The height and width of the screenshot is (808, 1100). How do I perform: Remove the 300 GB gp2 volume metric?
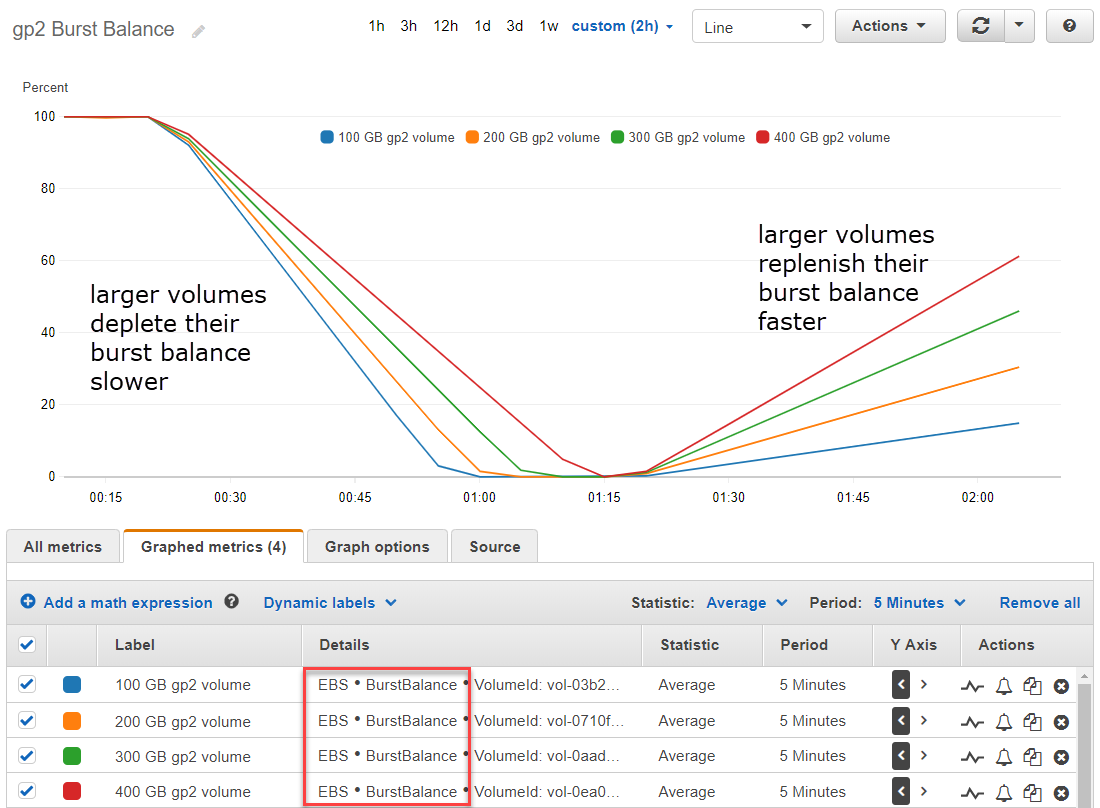pyautogui.click(x=1061, y=757)
